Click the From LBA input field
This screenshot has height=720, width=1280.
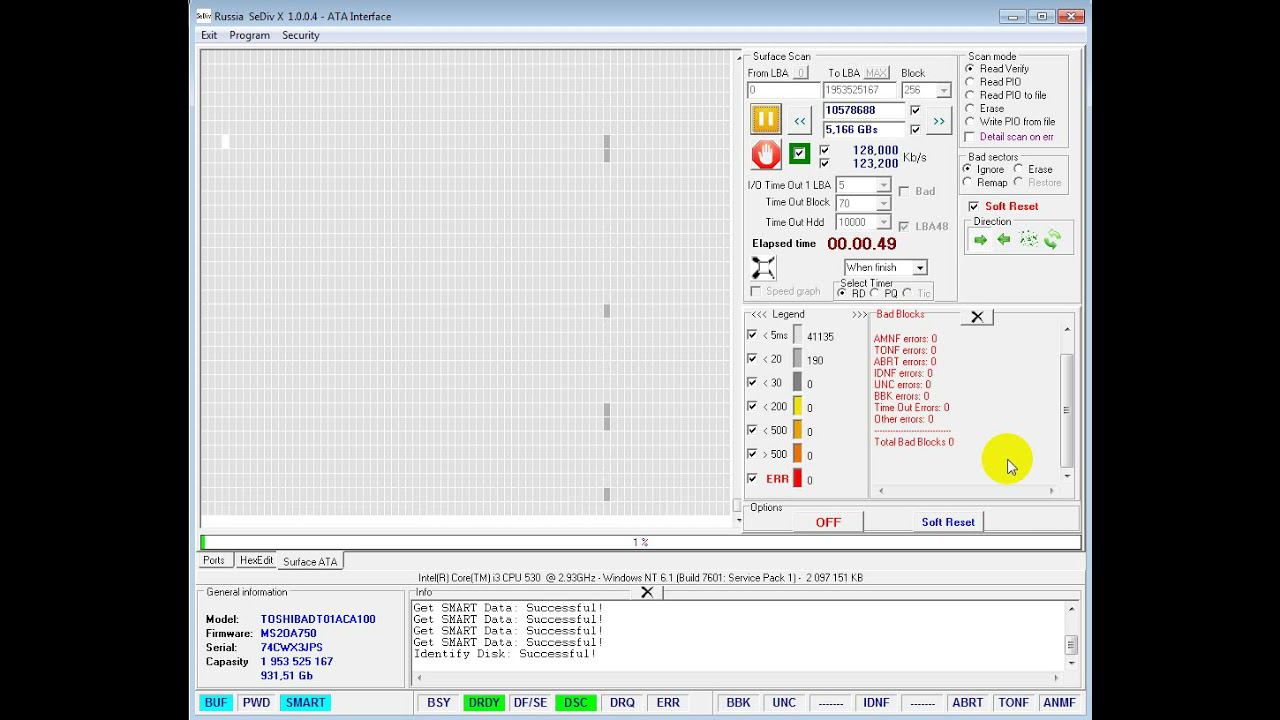pos(784,91)
